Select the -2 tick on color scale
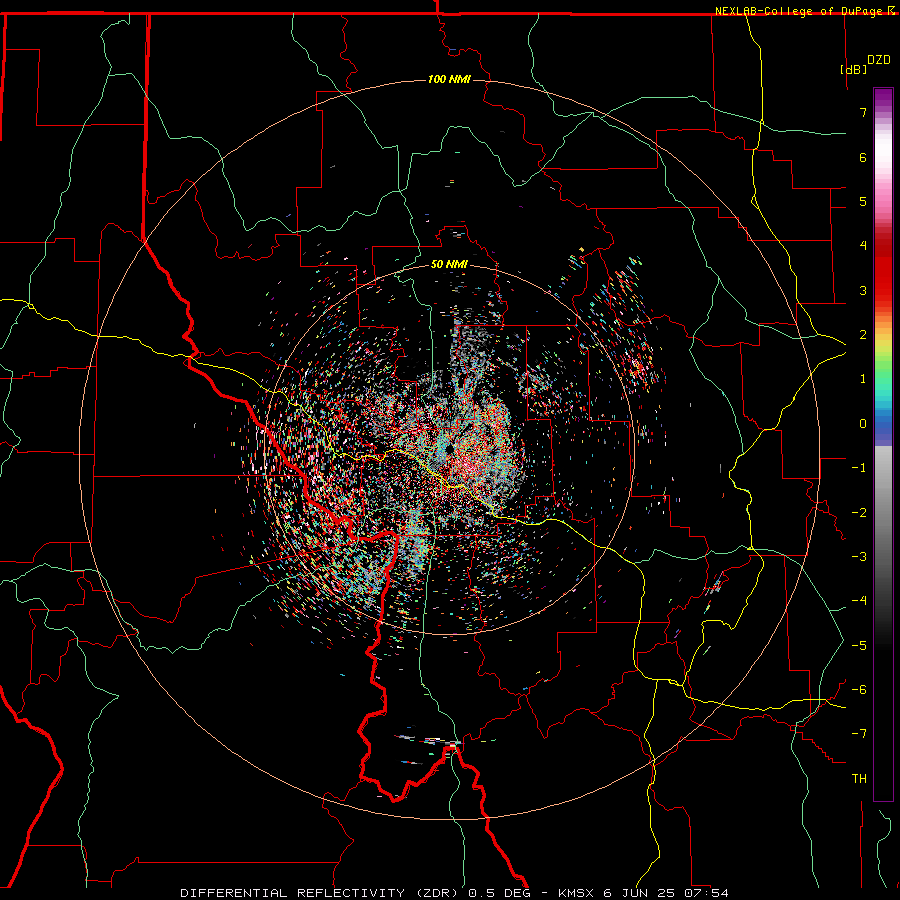 tap(859, 513)
